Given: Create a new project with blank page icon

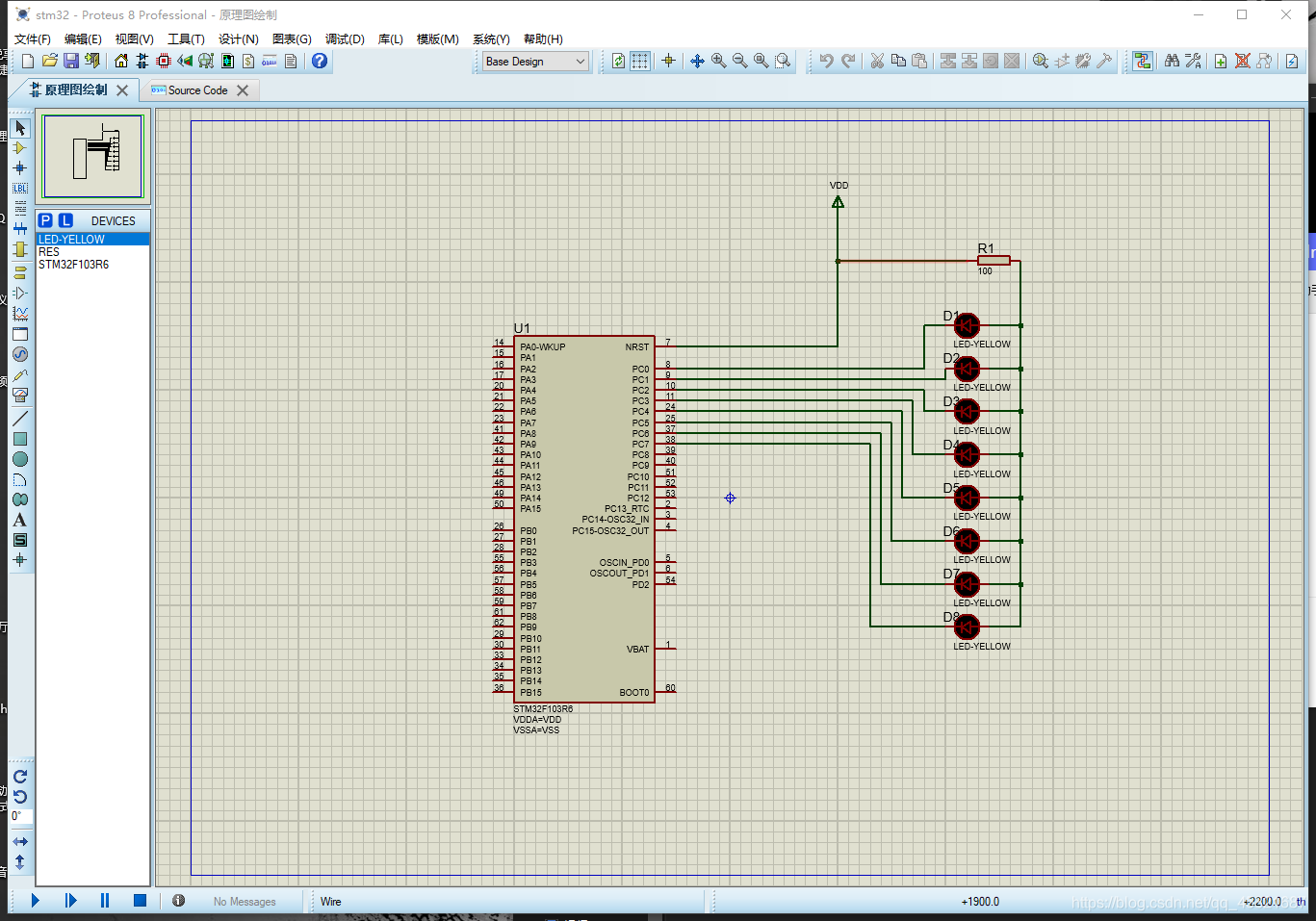Looking at the screenshot, I should (x=27, y=61).
